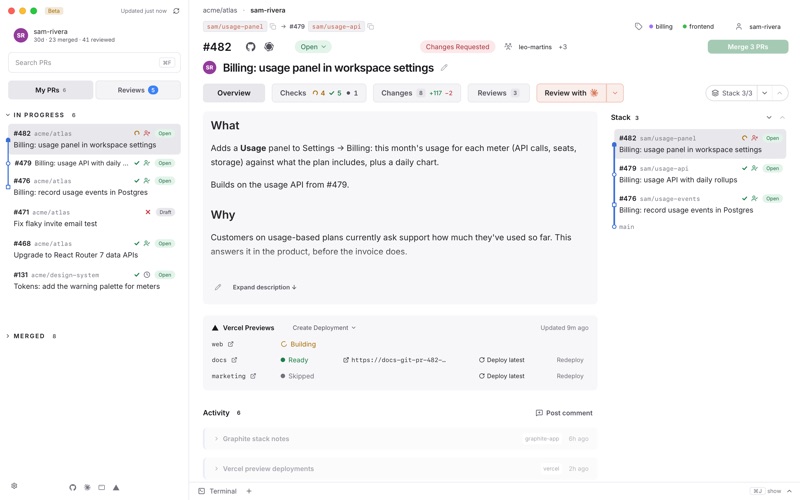Open the docs preview external link icon
The image size is (800, 500).
pyautogui.click(x=234, y=360)
